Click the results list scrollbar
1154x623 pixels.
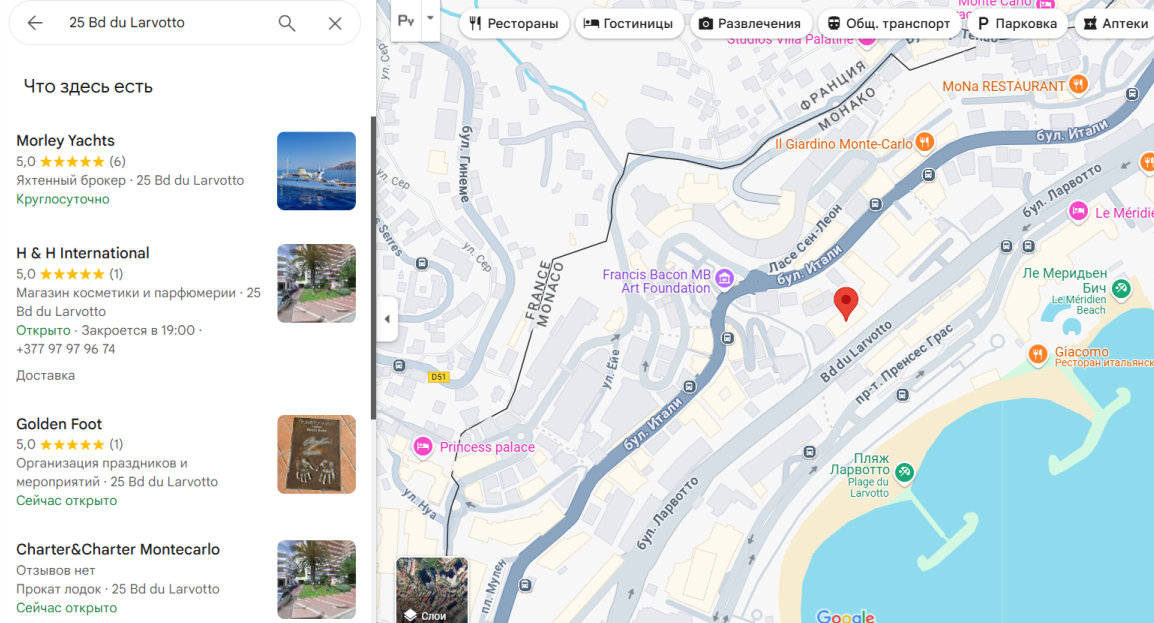[x=373, y=268]
